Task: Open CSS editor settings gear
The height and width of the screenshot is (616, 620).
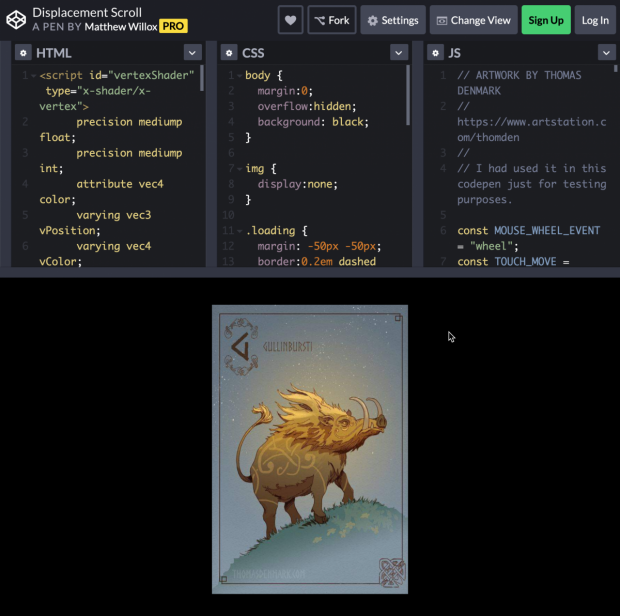Action: pyautogui.click(x=229, y=53)
